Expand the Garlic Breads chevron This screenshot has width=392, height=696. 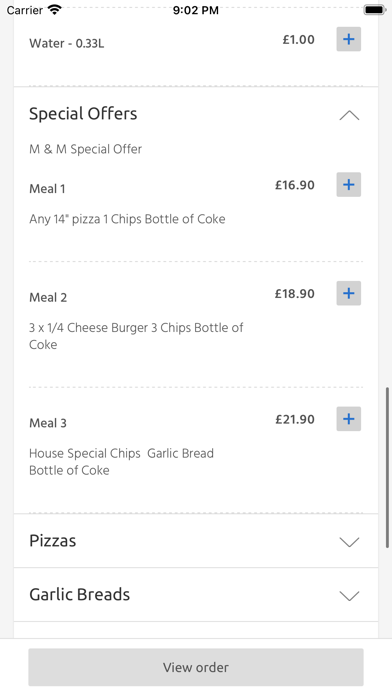tap(349, 596)
